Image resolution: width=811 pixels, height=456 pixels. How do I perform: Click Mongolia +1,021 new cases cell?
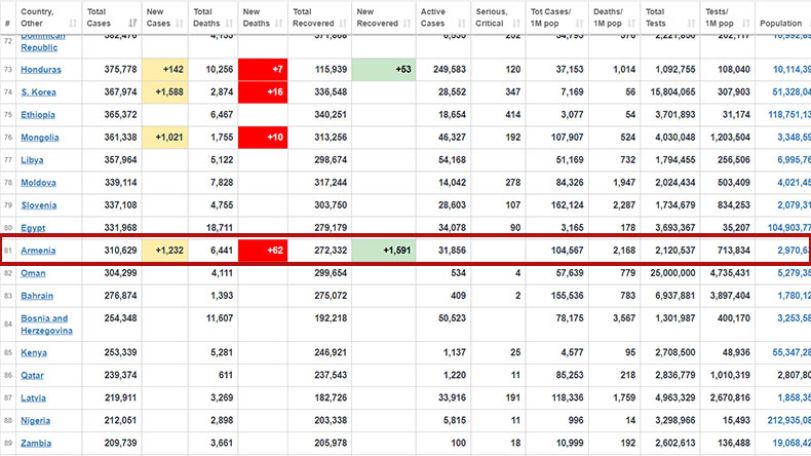(165, 138)
